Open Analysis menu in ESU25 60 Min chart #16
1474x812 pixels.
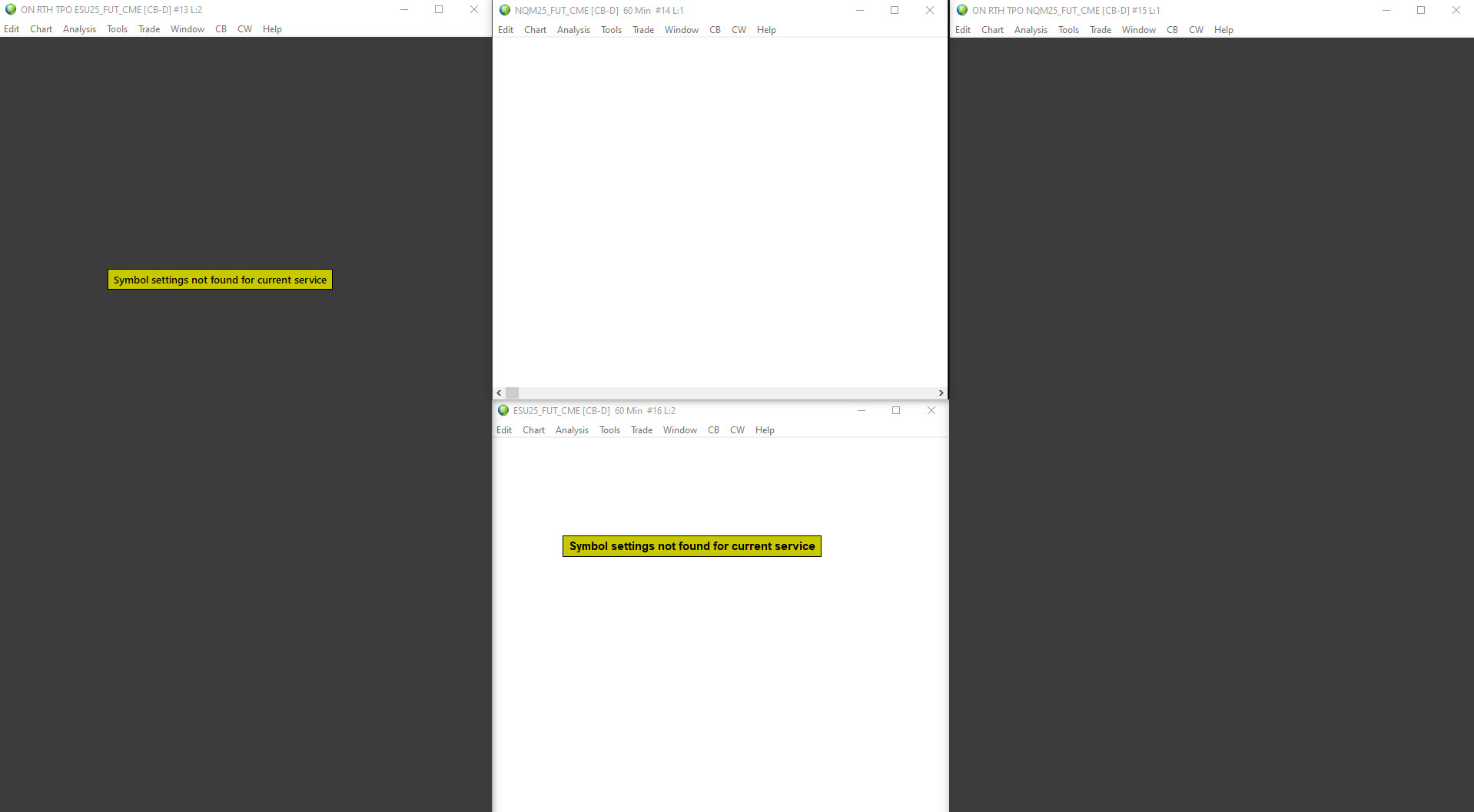tap(573, 430)
